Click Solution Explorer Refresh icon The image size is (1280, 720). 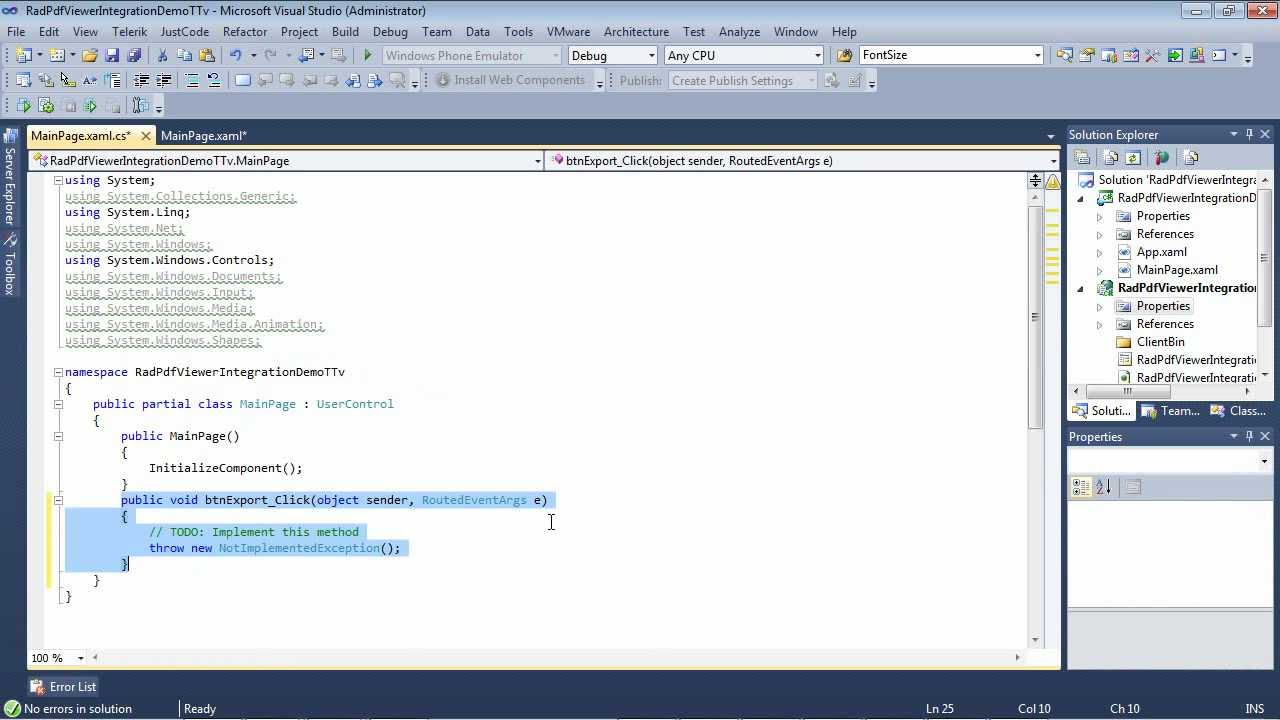pyautogui.click(x=1132, y=157)
